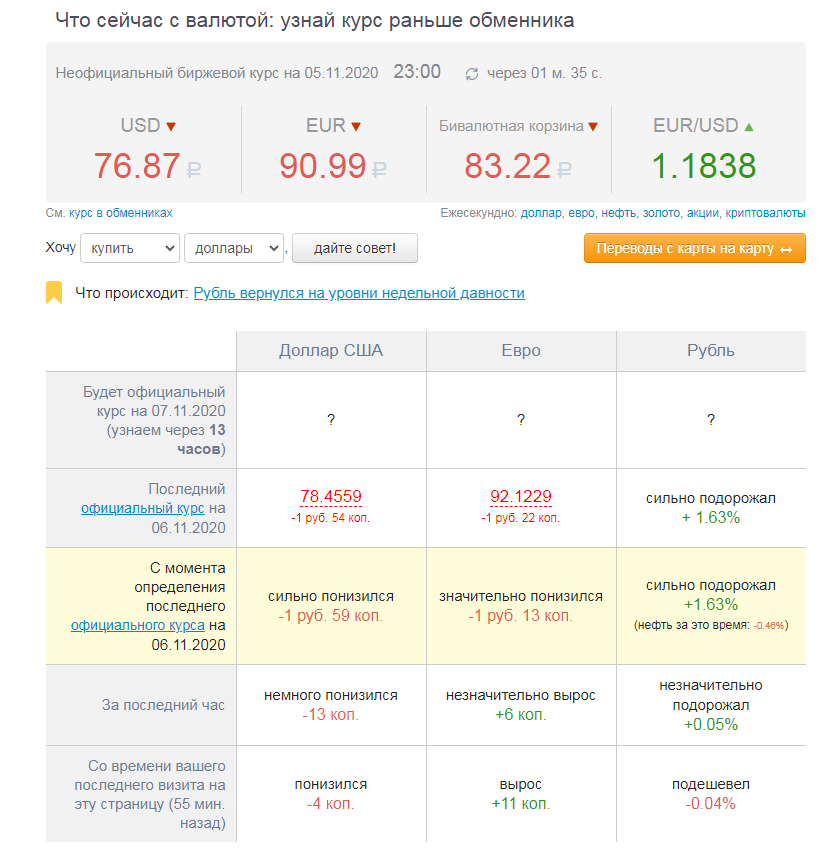Open the "доллары" currency dropdown
The image size is (837, 858).
point(234,248)
